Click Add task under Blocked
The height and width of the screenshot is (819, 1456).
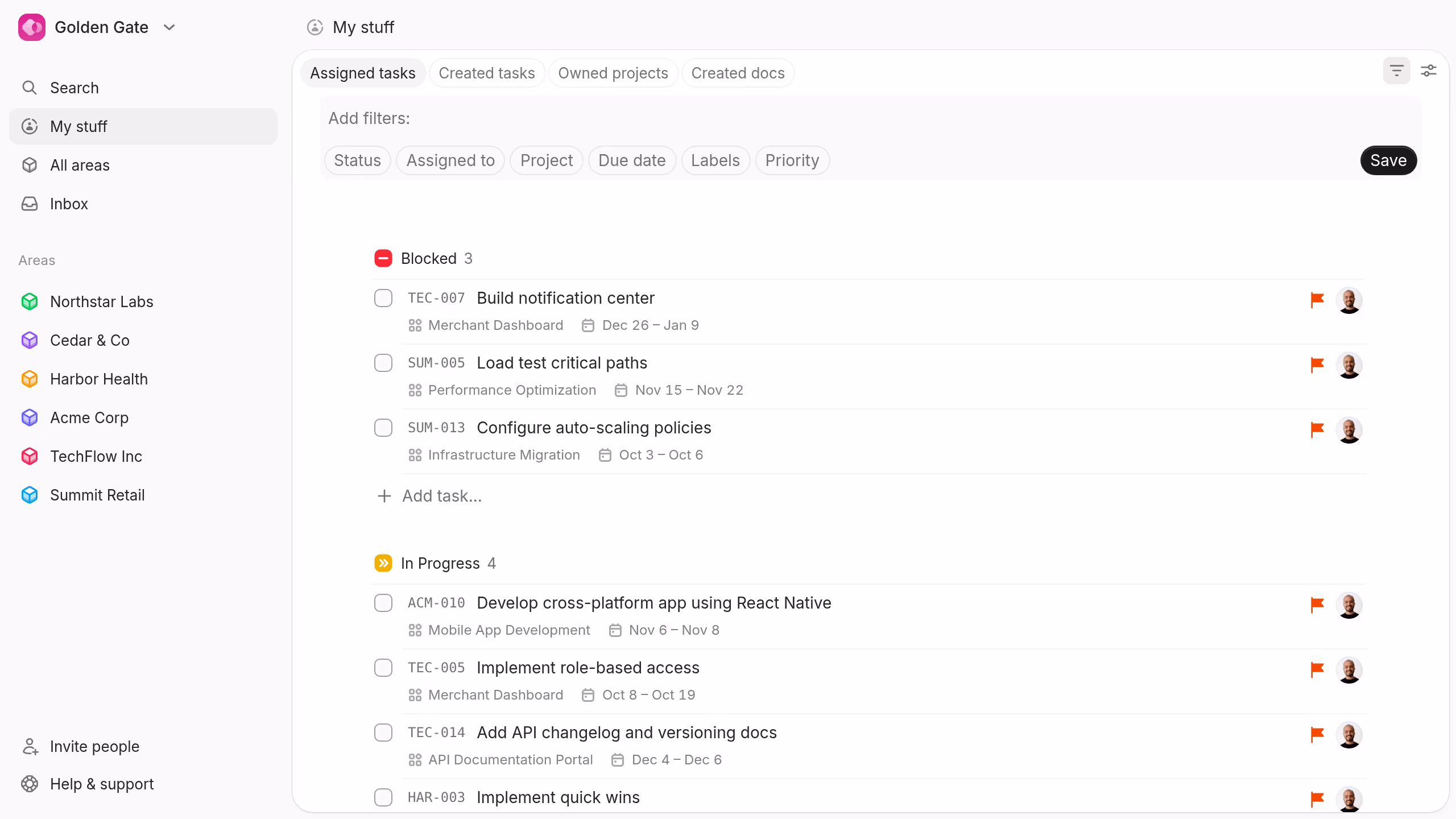(430, 496)
